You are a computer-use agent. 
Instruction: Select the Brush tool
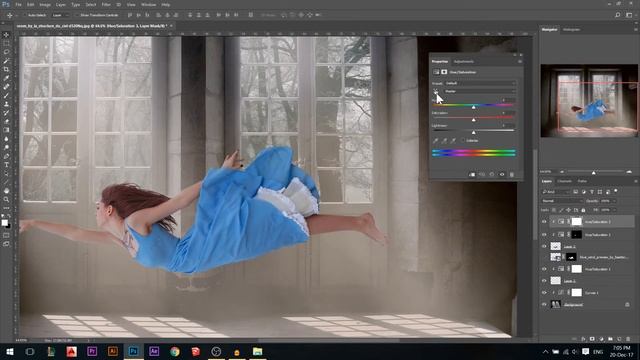click(6, 96)
